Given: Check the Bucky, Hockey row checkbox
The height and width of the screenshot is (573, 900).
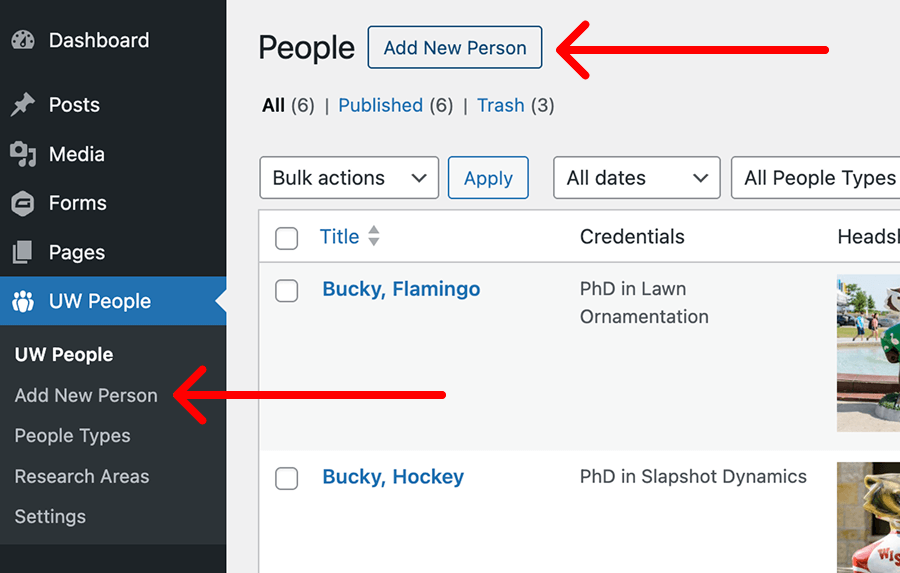Looking at the screenshot, I should [287, 478].
